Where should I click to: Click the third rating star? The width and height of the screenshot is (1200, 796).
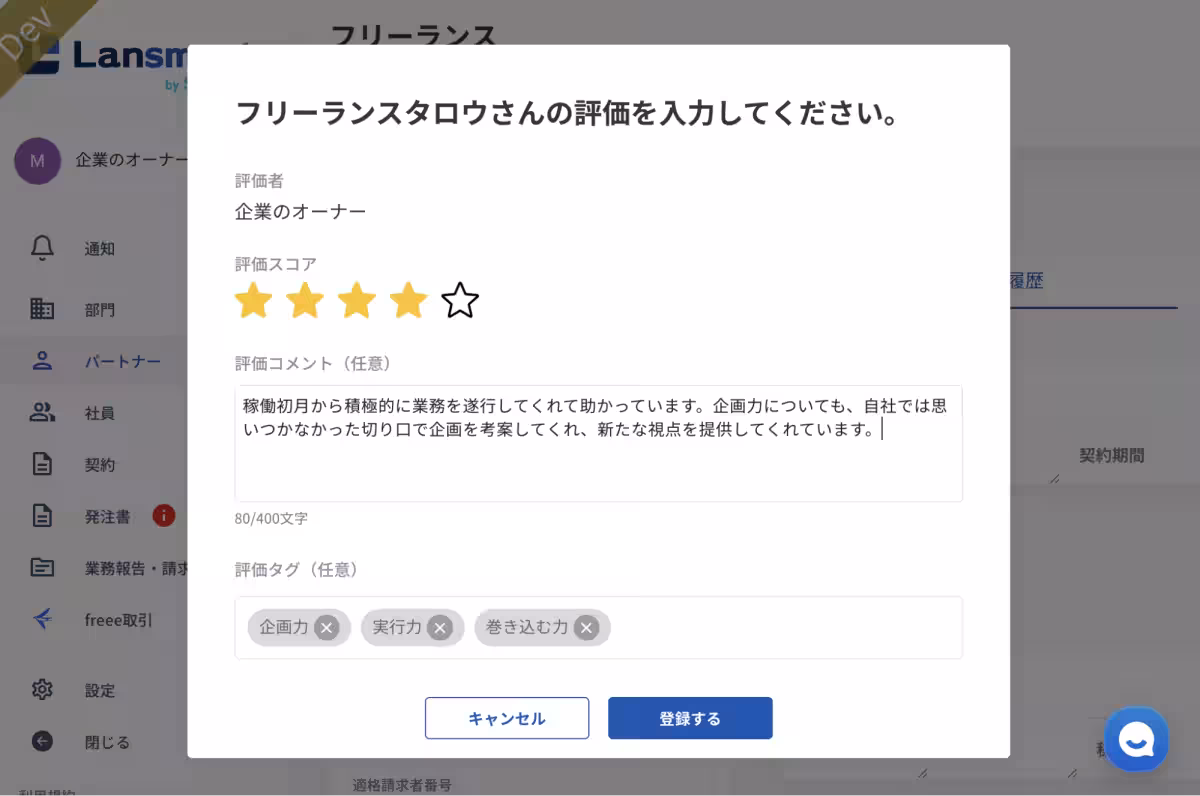356,300
